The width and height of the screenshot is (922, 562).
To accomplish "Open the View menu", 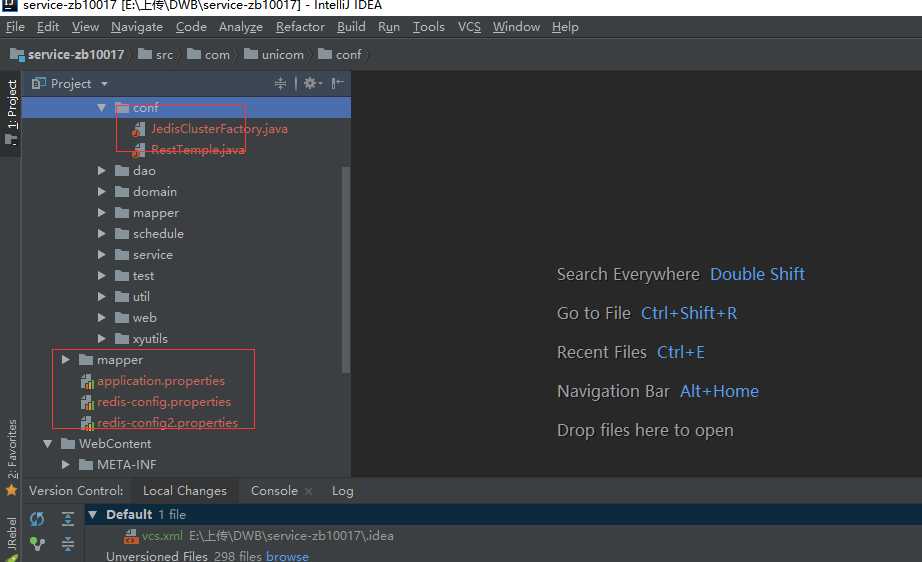I will pyautogui.click(x=85, y=27).
